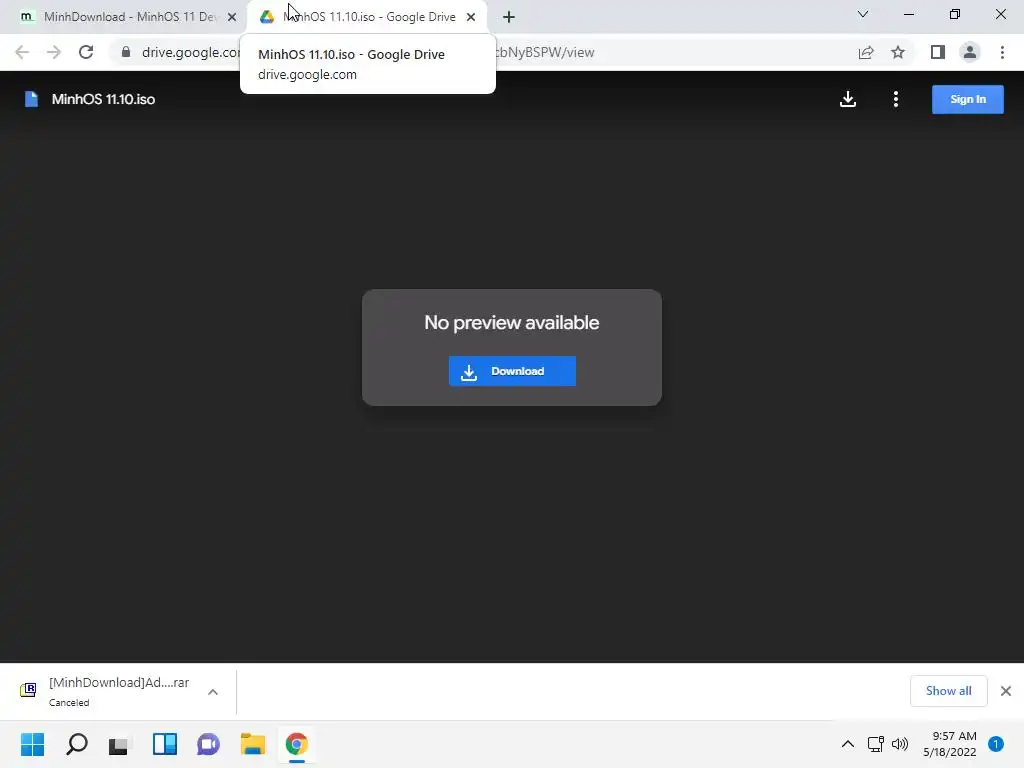Sign in to Google Drive
Image resolution: width=1024 pixels, height=768 pixels.
click(x=967, y=99)
